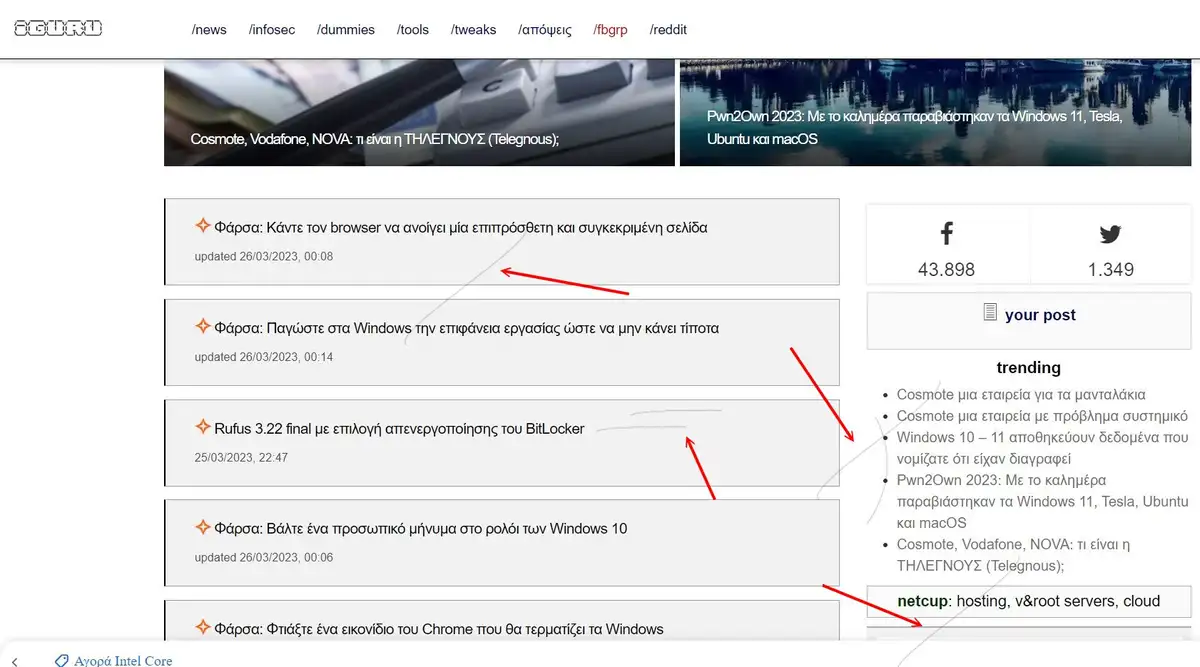The height and width of the screenshot is (667, 1200).
Task: Open the Φάρσα browser επιπρόσθετη σελίδα article
Action: pos(461,228)
